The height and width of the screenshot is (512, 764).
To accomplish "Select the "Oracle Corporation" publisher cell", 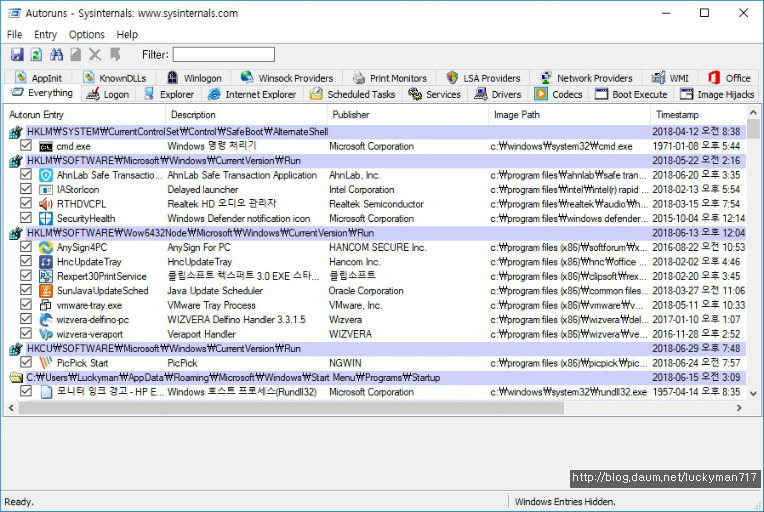I will click(366, 291).
